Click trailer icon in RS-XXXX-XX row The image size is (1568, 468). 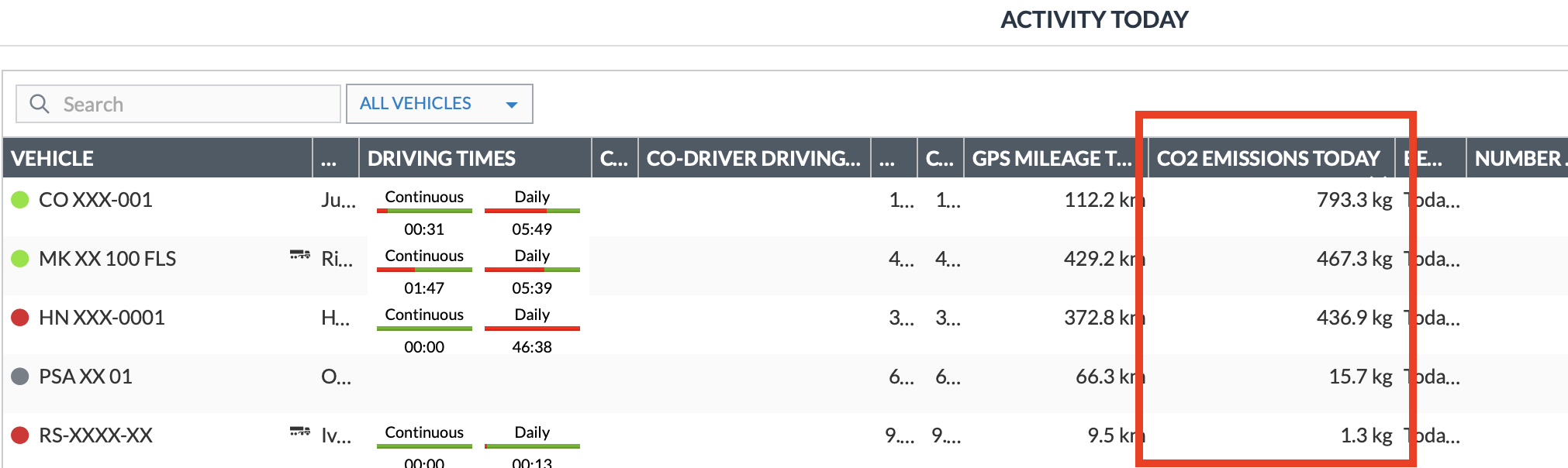click(x=299, y=431)
